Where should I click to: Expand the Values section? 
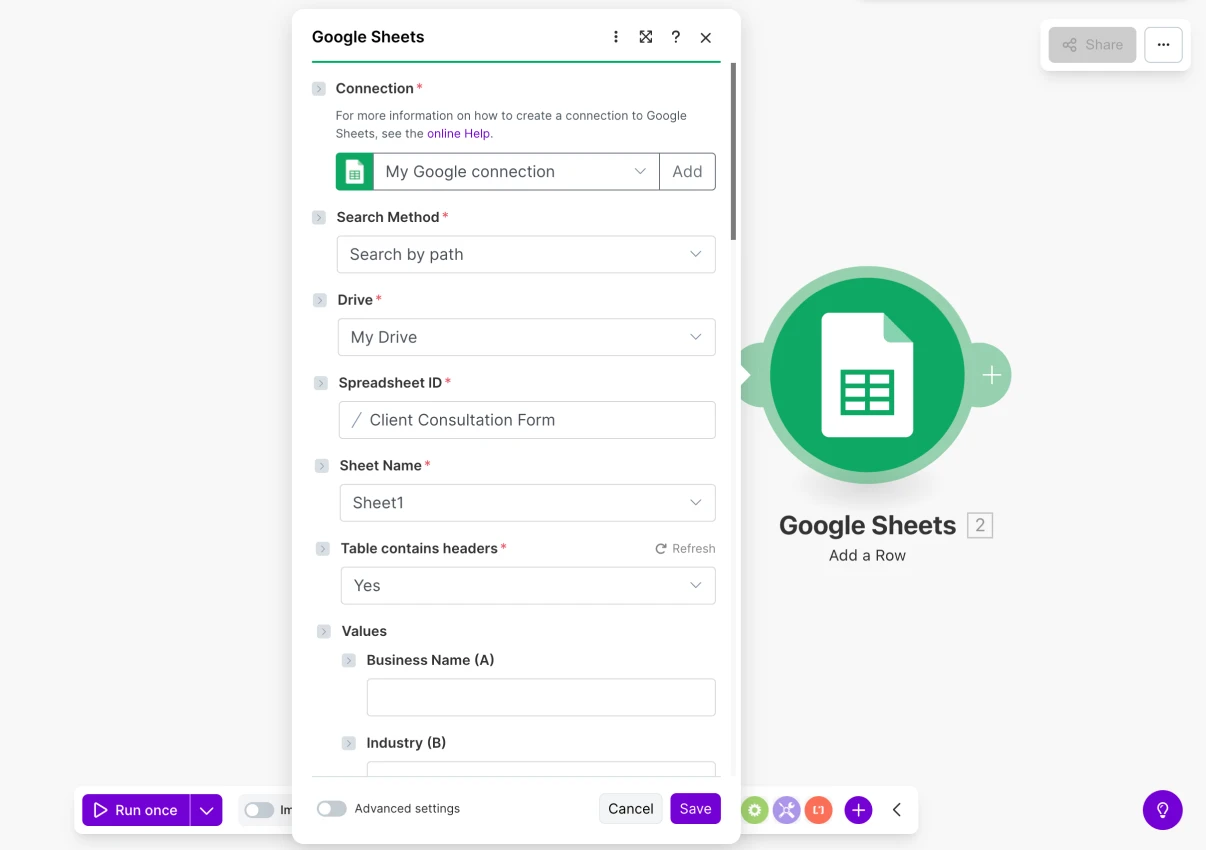[x=321, y=631]
